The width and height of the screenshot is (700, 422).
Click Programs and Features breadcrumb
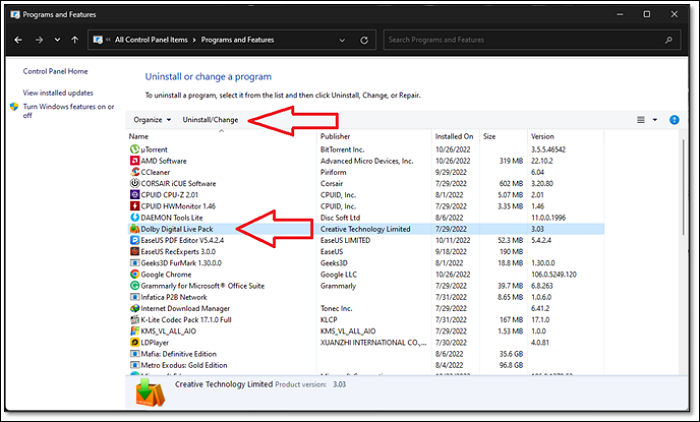pyautogui.click(x=238, y=40)
